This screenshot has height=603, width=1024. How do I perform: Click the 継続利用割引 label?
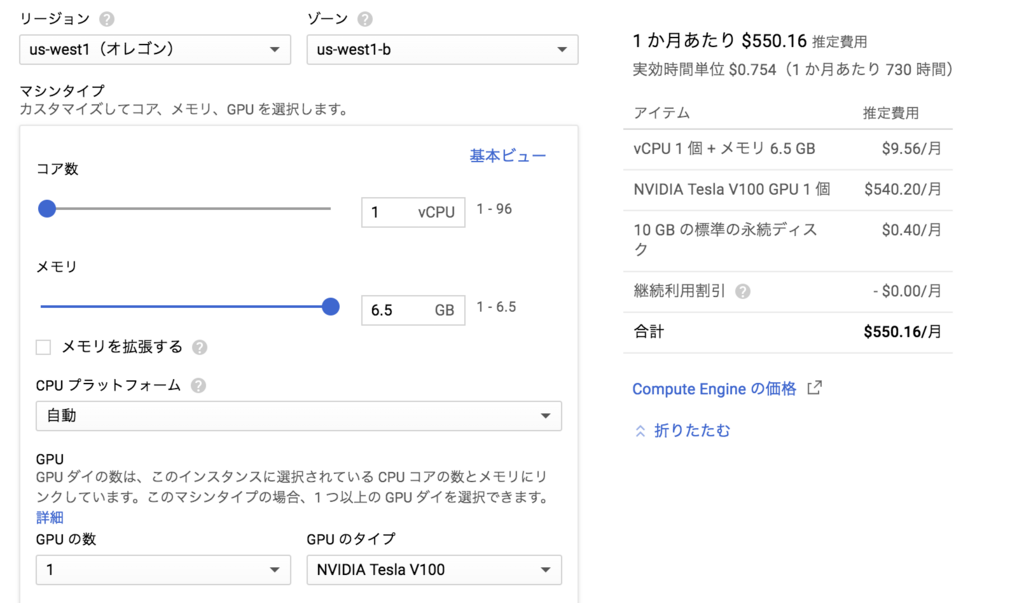pos(679,291)
